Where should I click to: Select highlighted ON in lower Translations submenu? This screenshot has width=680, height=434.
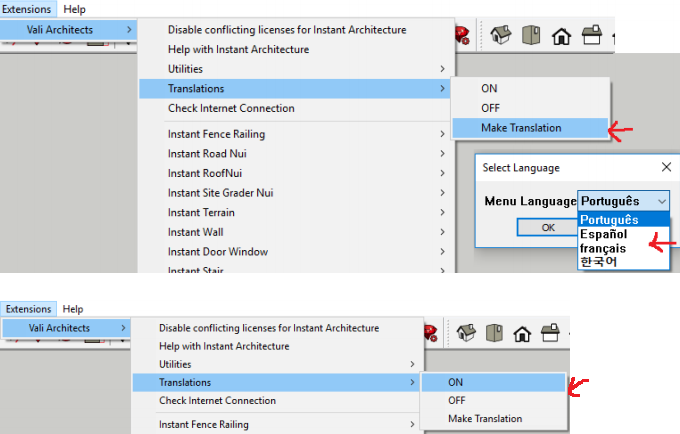[x=494, y=382]
